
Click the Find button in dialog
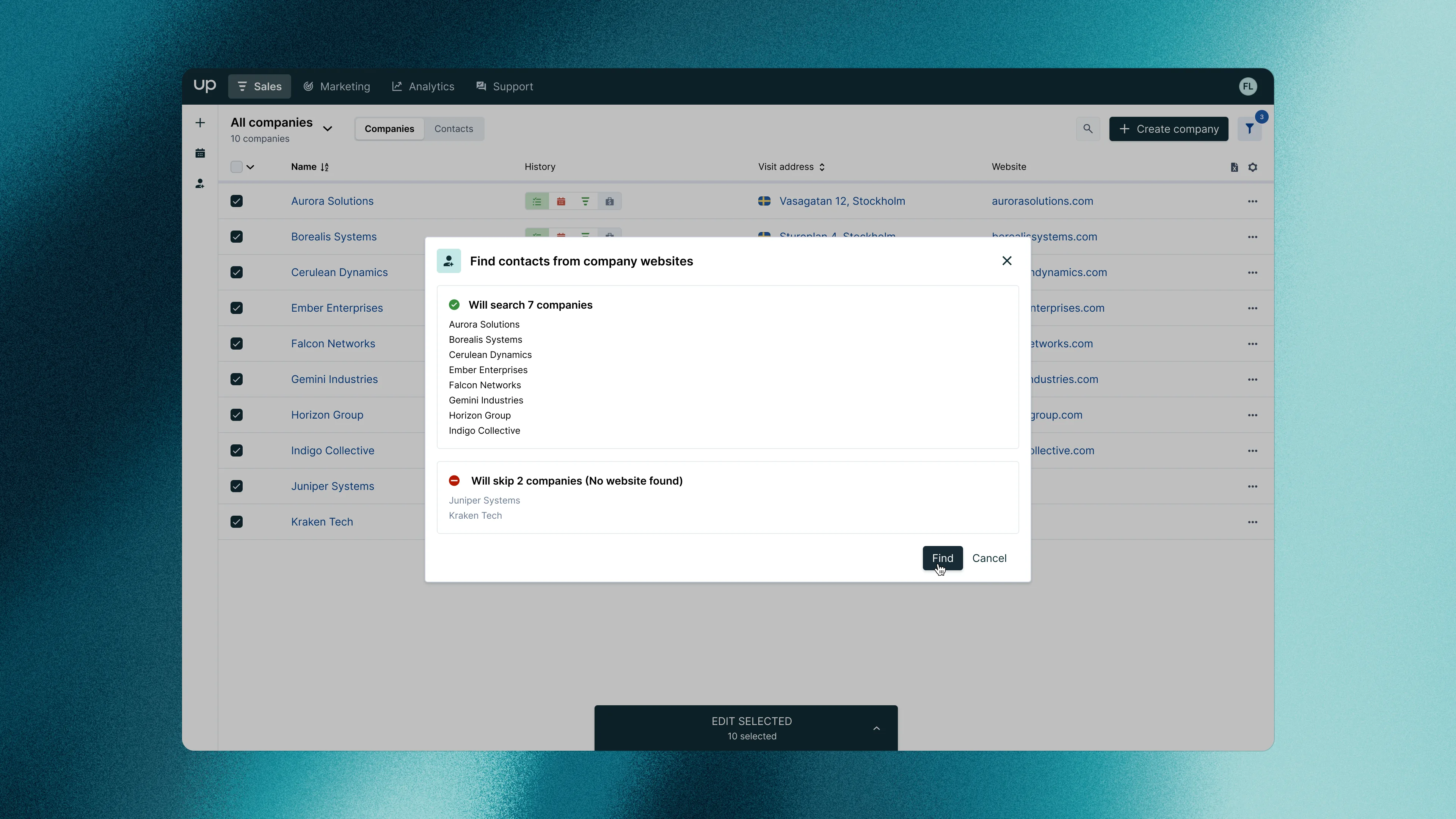coord(943,558)
